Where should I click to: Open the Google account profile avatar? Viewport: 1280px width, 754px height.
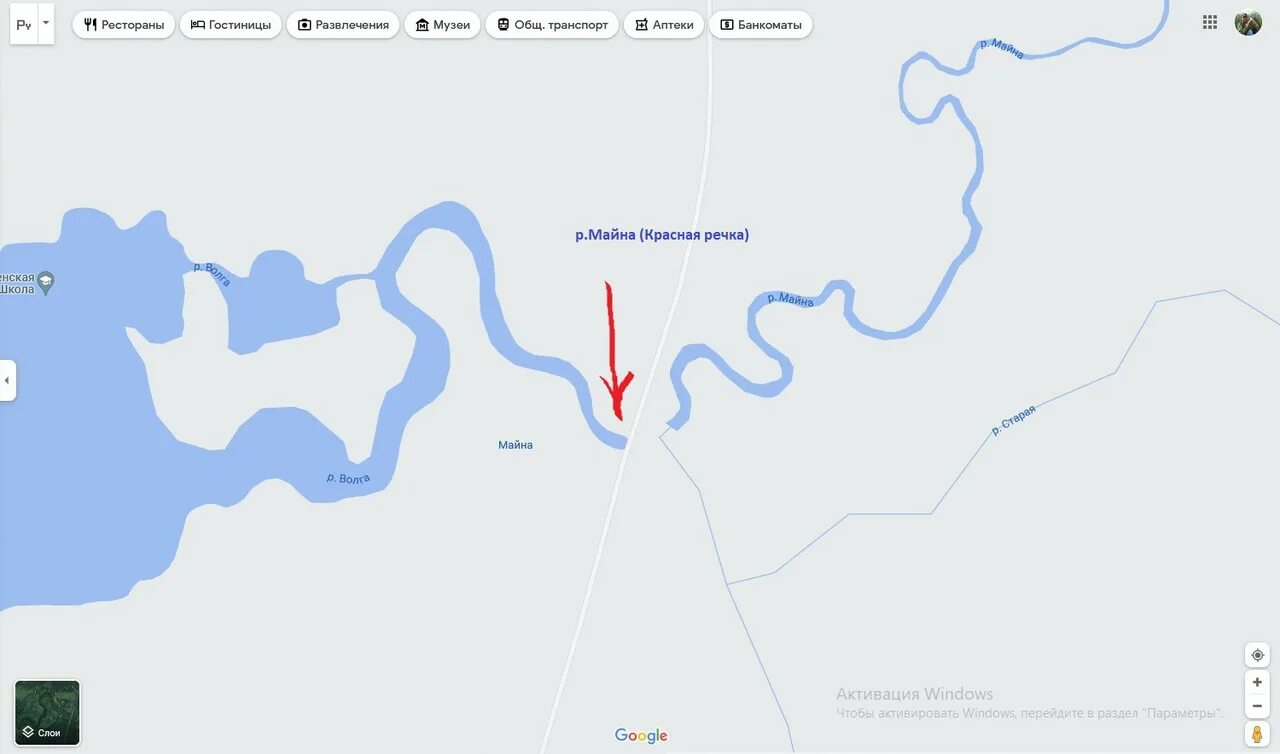1248,22
